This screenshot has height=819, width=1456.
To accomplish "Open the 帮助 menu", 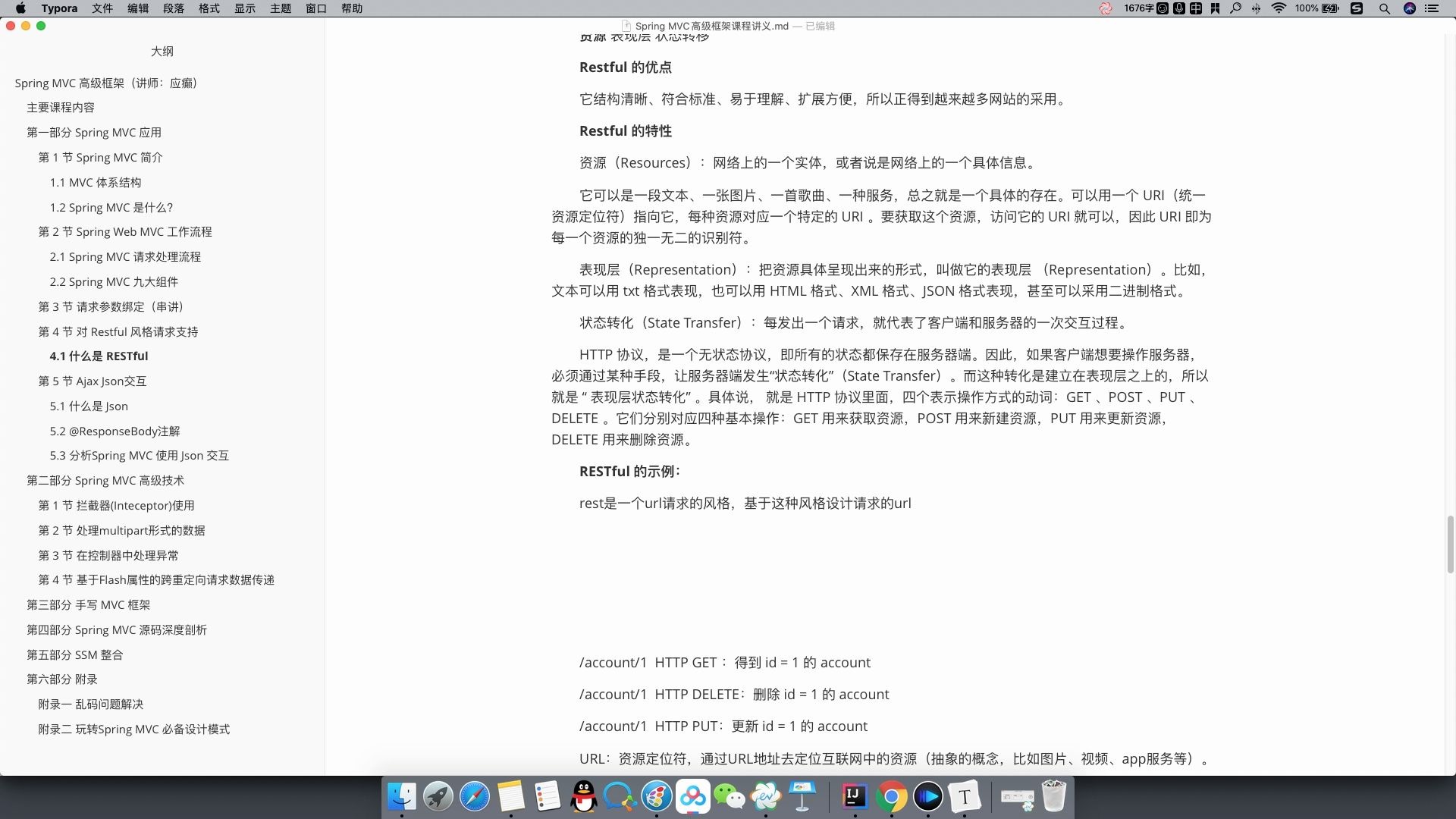I will (x=352, y=8).
